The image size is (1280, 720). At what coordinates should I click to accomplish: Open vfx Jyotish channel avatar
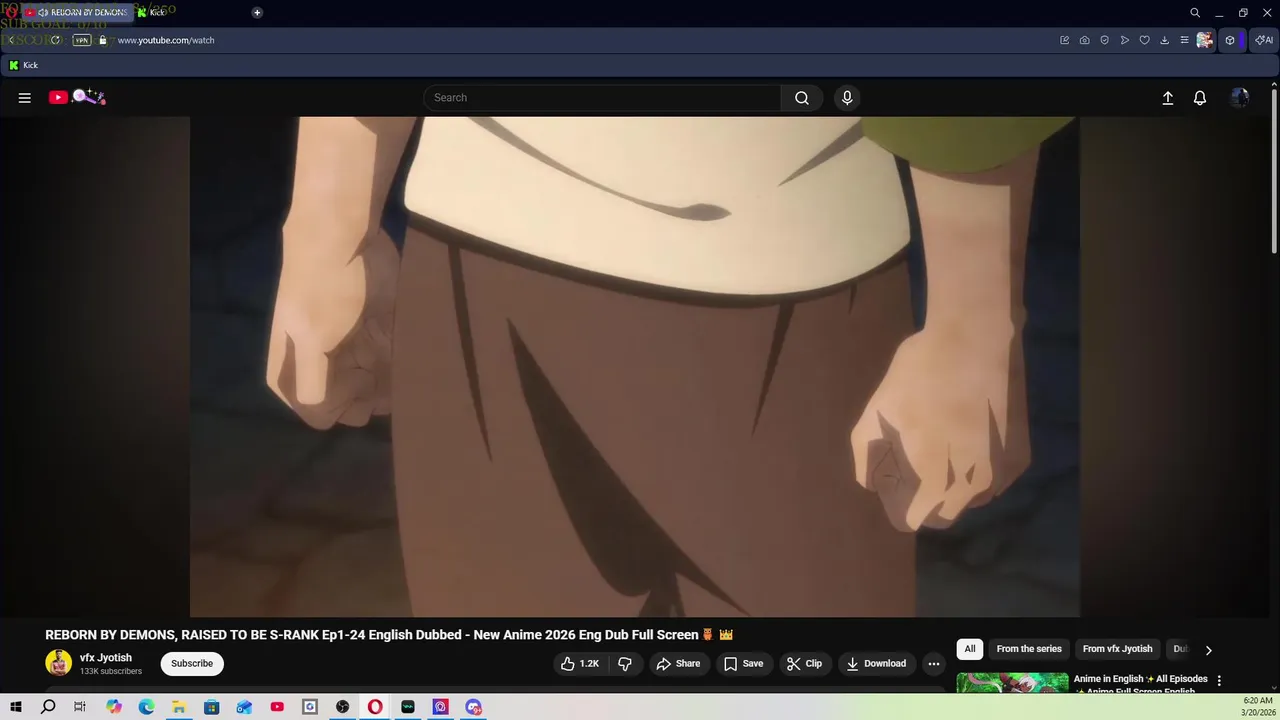pos(59,663)
